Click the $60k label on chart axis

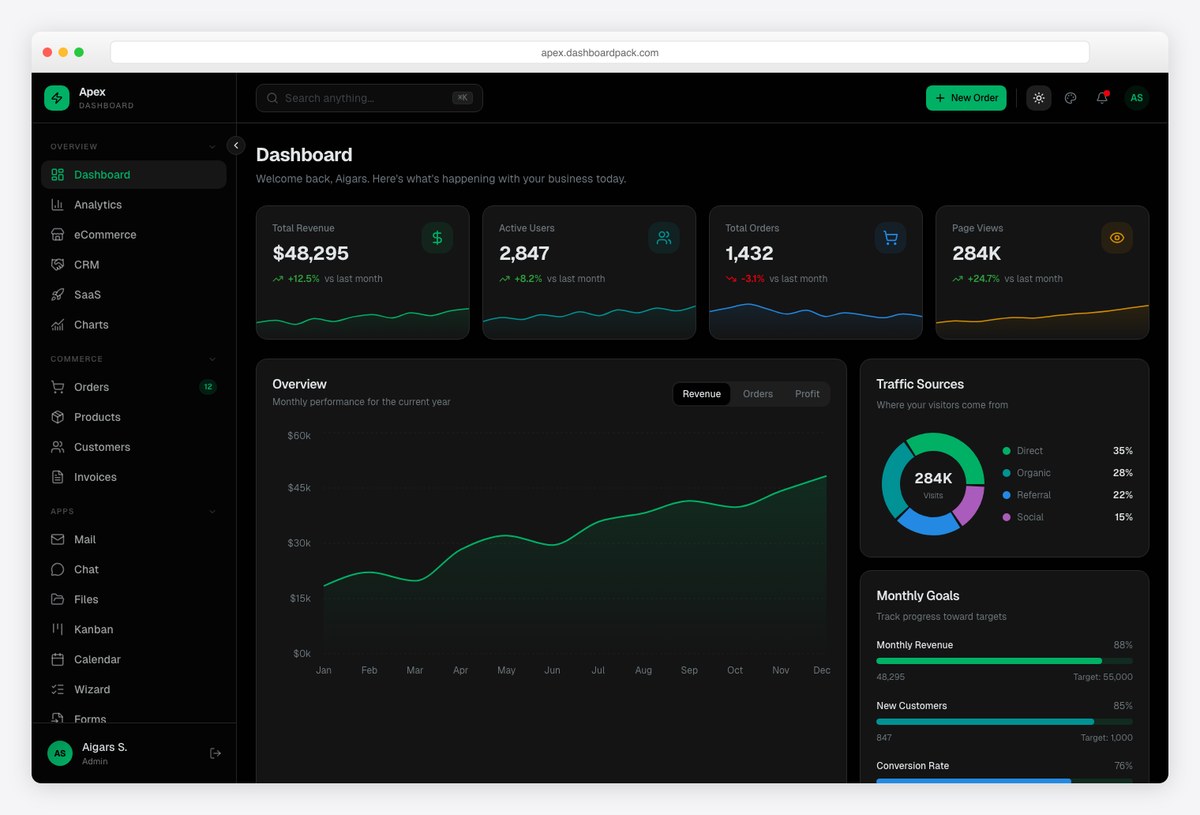point(299,436)
